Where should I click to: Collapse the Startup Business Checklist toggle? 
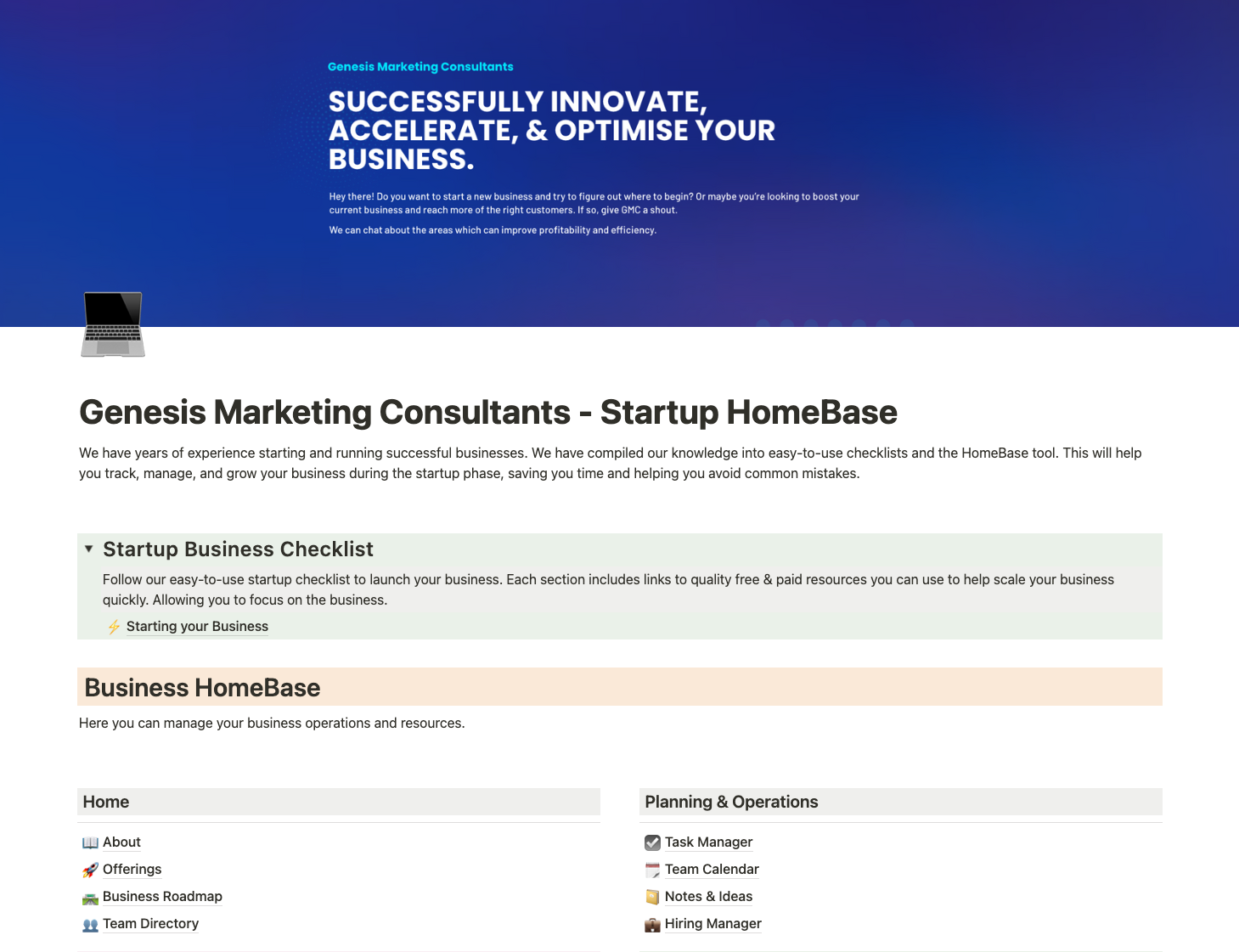[88, 549]
